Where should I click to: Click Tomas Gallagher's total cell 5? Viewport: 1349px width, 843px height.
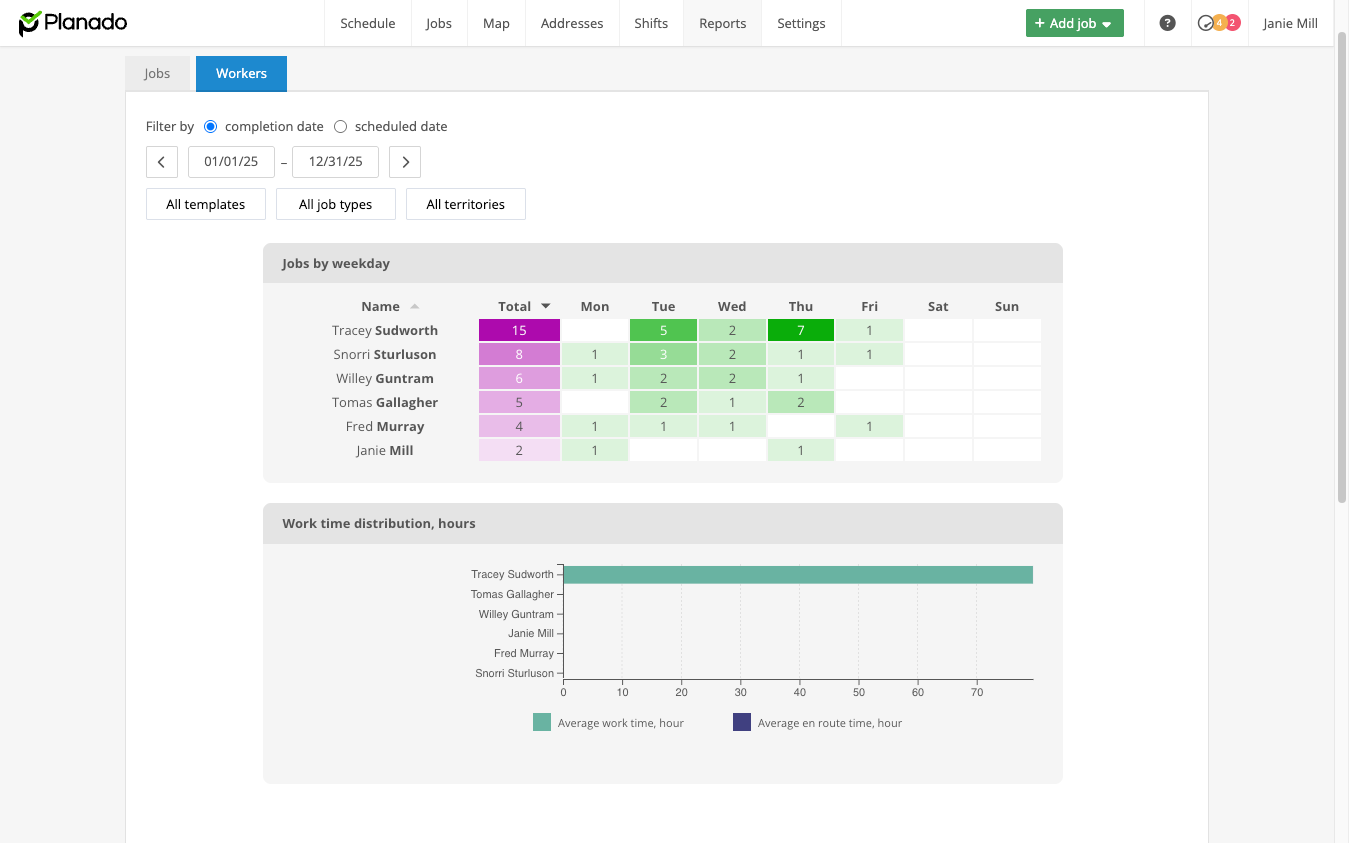click(519, 403)
